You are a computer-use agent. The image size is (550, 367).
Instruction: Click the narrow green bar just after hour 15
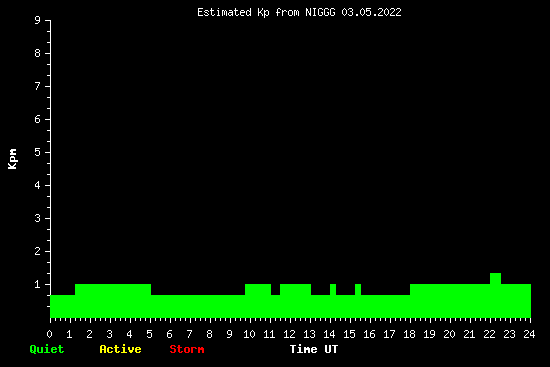click(358, 301)
